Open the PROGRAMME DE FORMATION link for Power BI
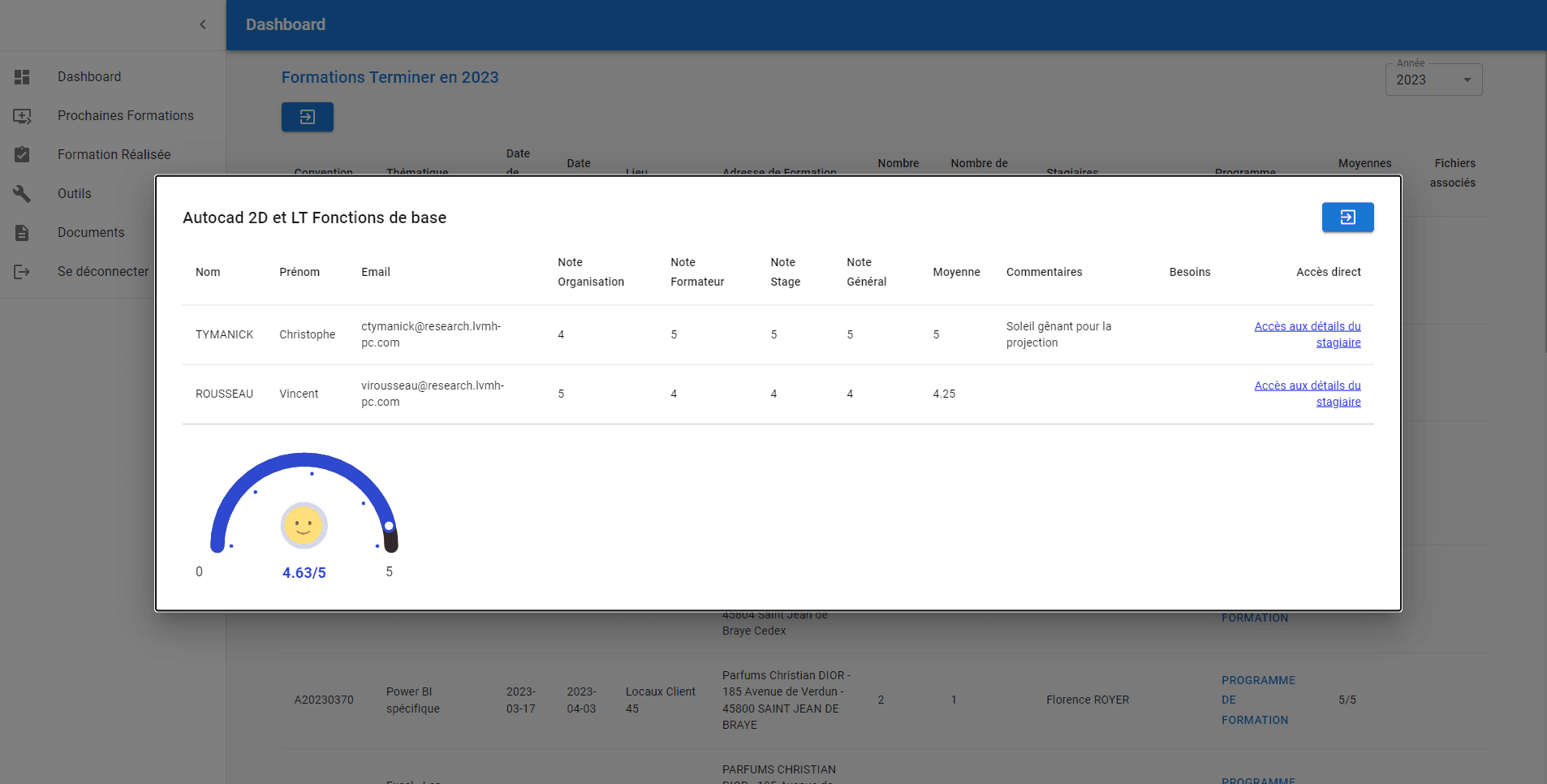Image resolution: width=1547 pixels, height=784 pixels. click(x=1257, y=700)
